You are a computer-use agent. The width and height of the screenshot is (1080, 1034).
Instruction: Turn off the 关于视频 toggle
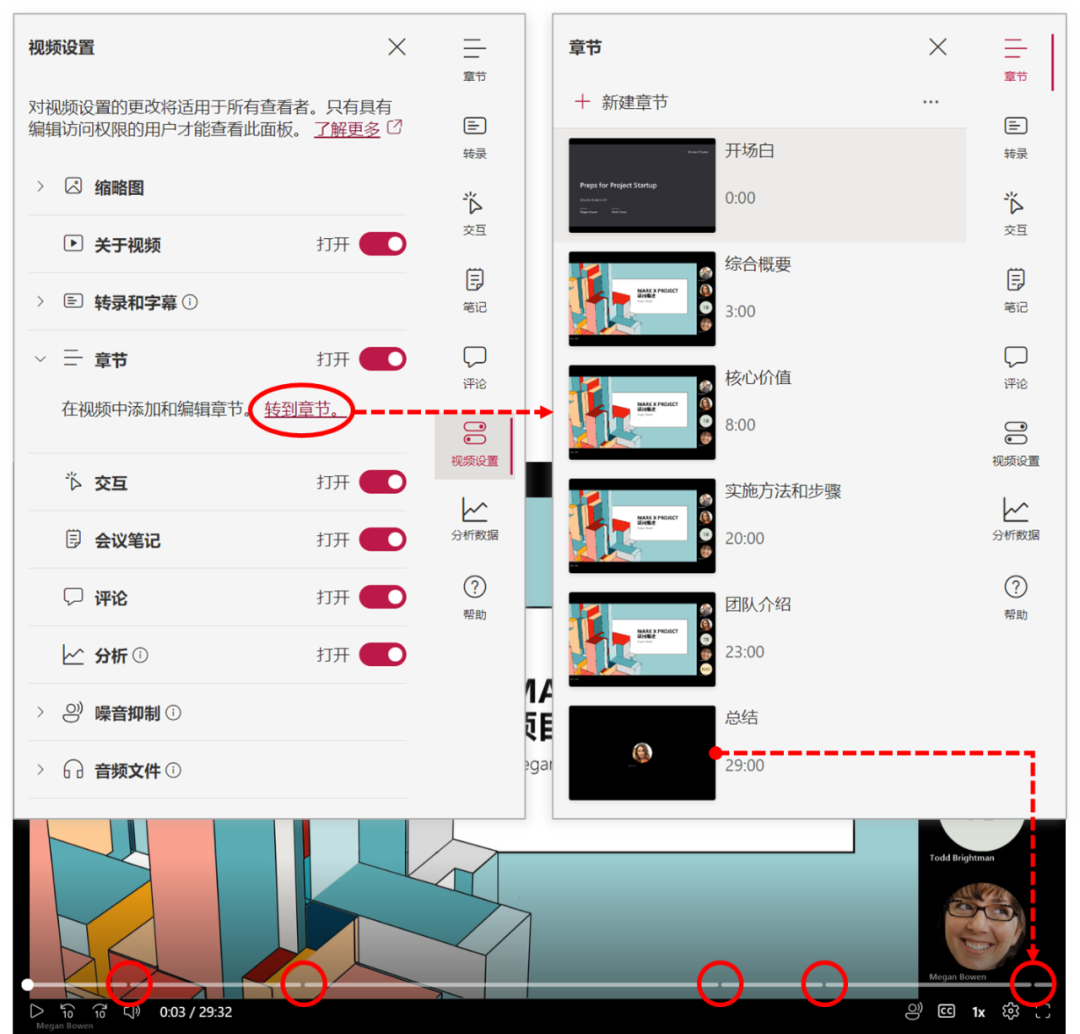tap(381, 244)
